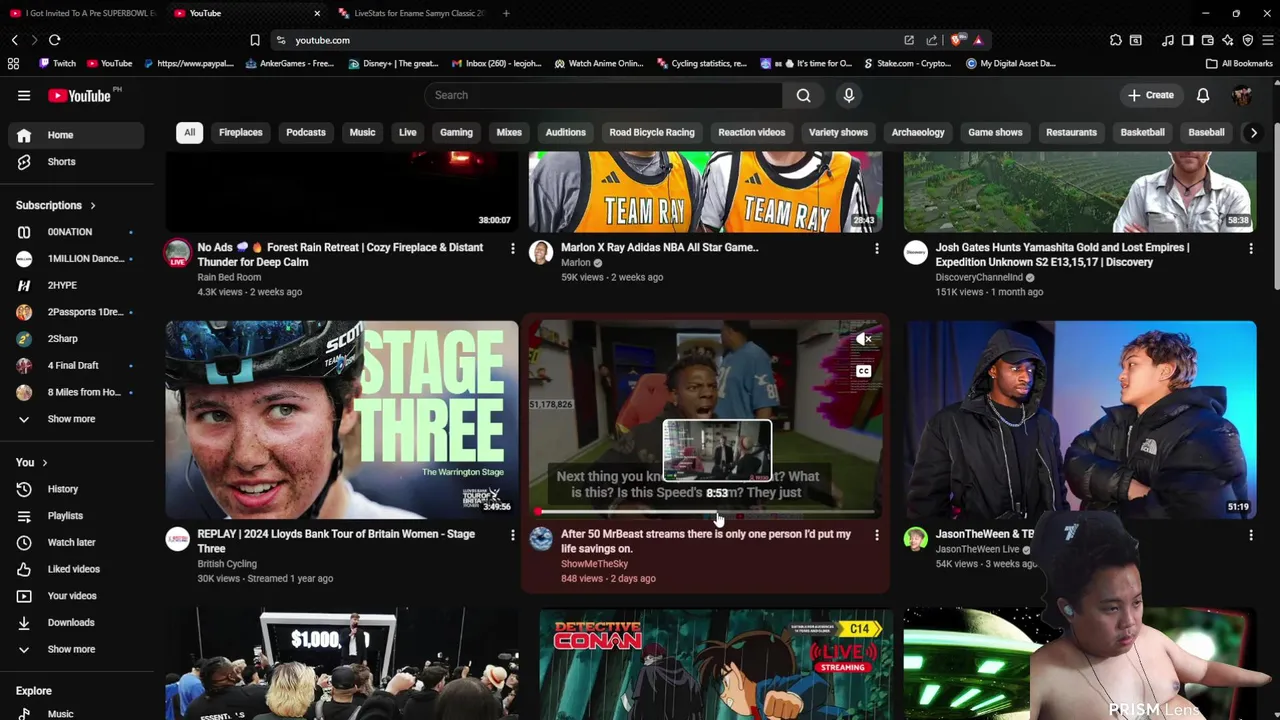Open the browser extensions puzzle icon
The width and height of the screenshot is (1280, 720).
tap(1115, 40)
